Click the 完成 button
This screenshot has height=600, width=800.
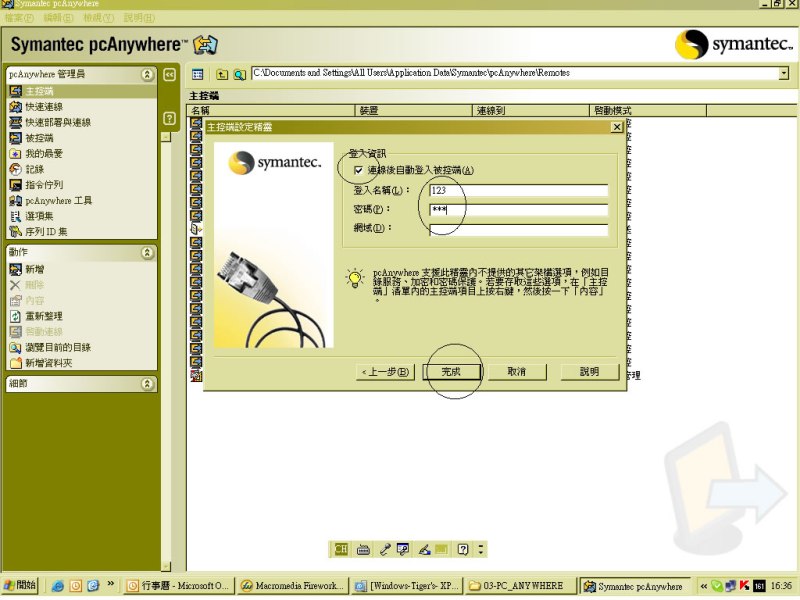click(x=452, y=372)
